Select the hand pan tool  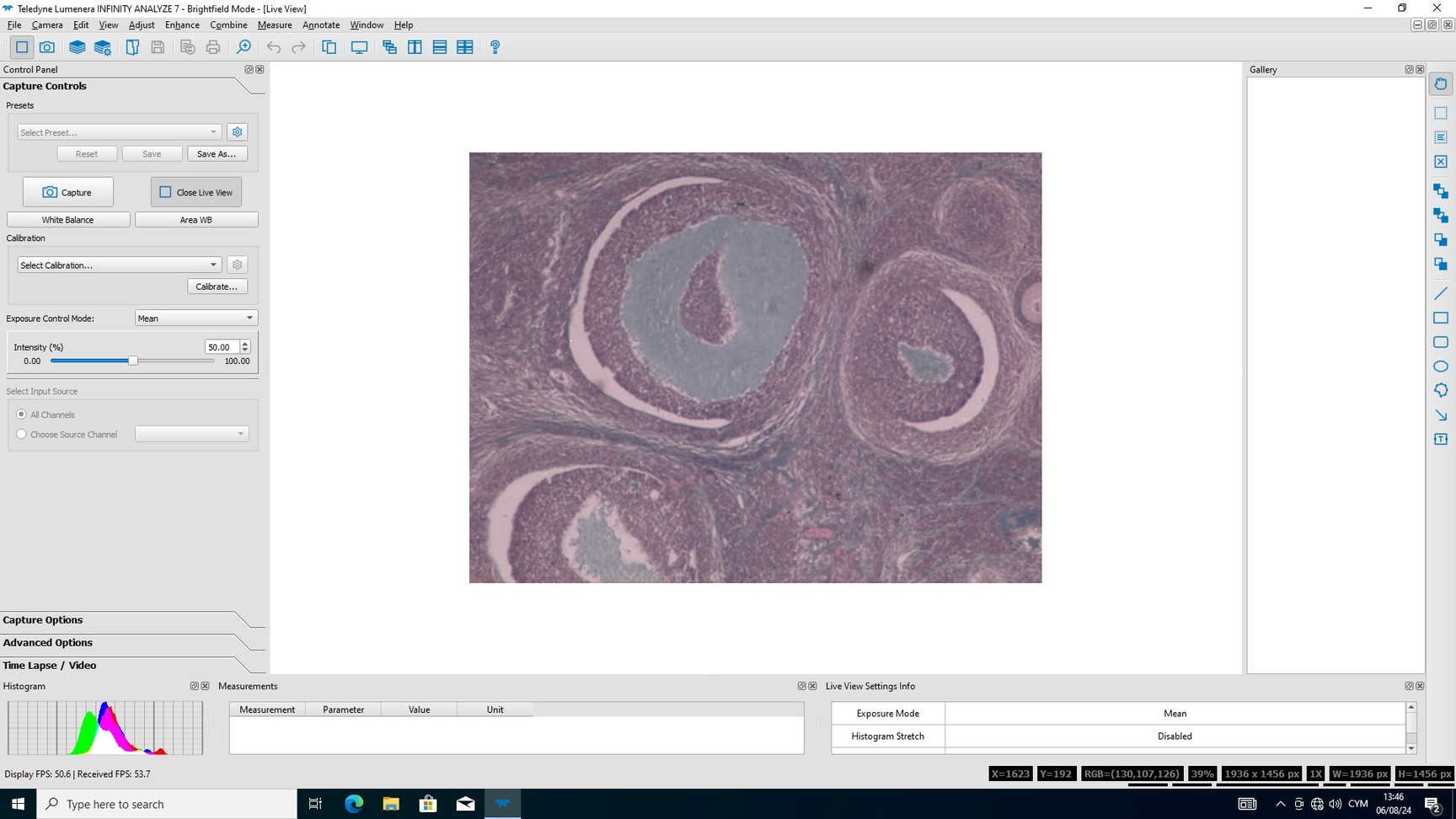click(1441, 84)
